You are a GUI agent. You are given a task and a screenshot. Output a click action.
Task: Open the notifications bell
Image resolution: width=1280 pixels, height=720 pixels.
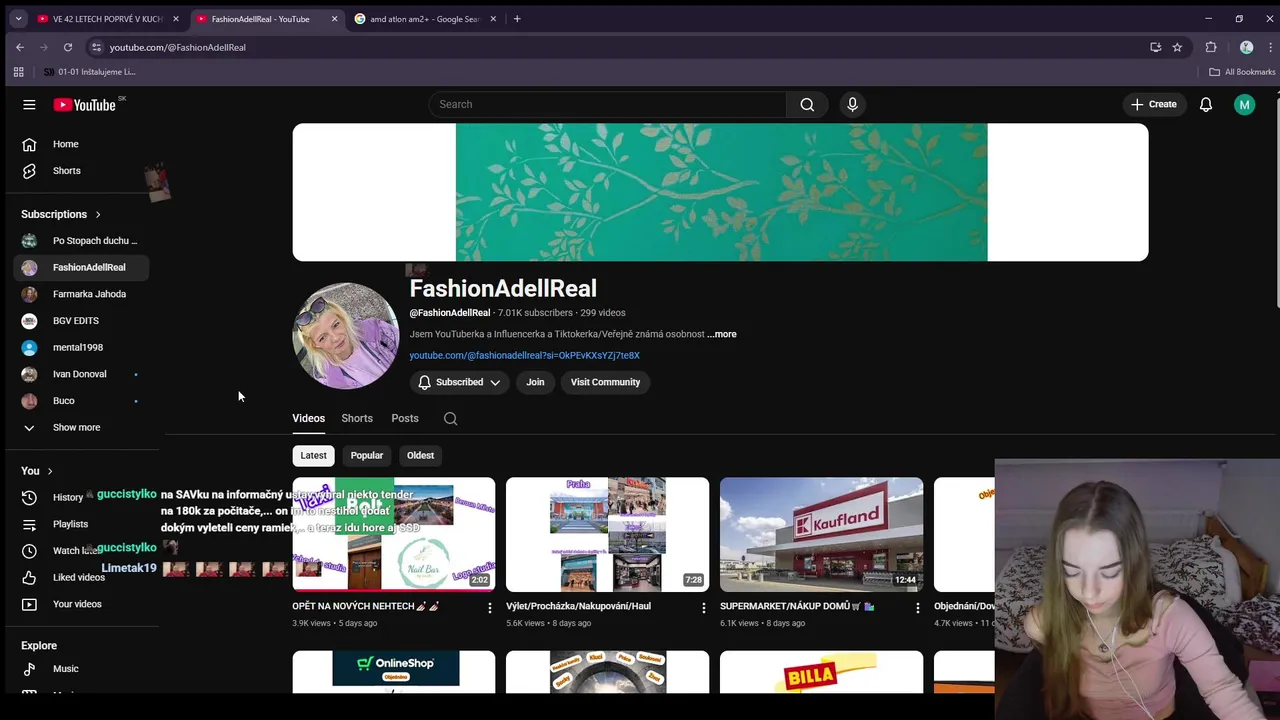pyautogui.click(x=1206, y=104)
